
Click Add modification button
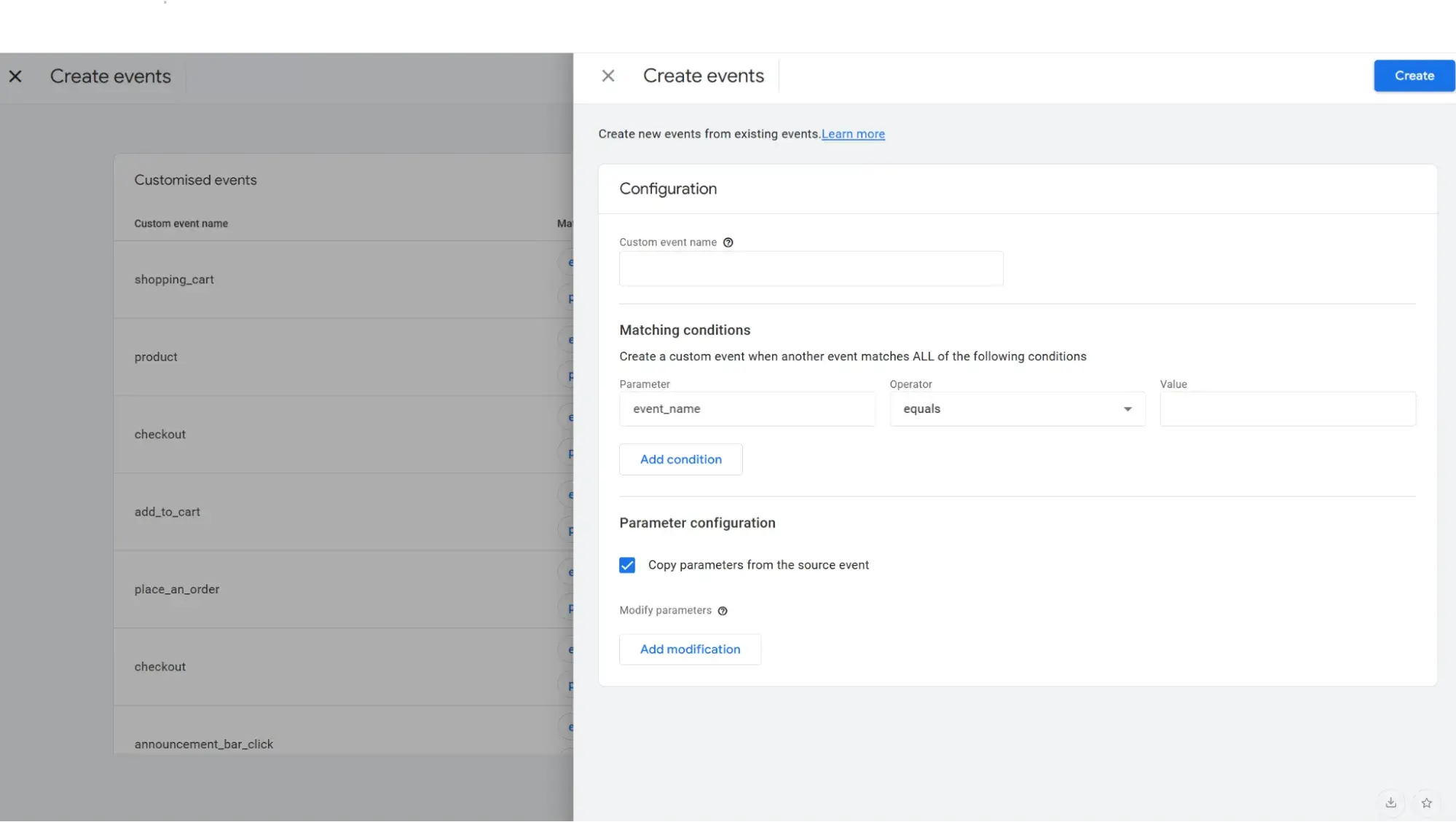pos(690,649)
